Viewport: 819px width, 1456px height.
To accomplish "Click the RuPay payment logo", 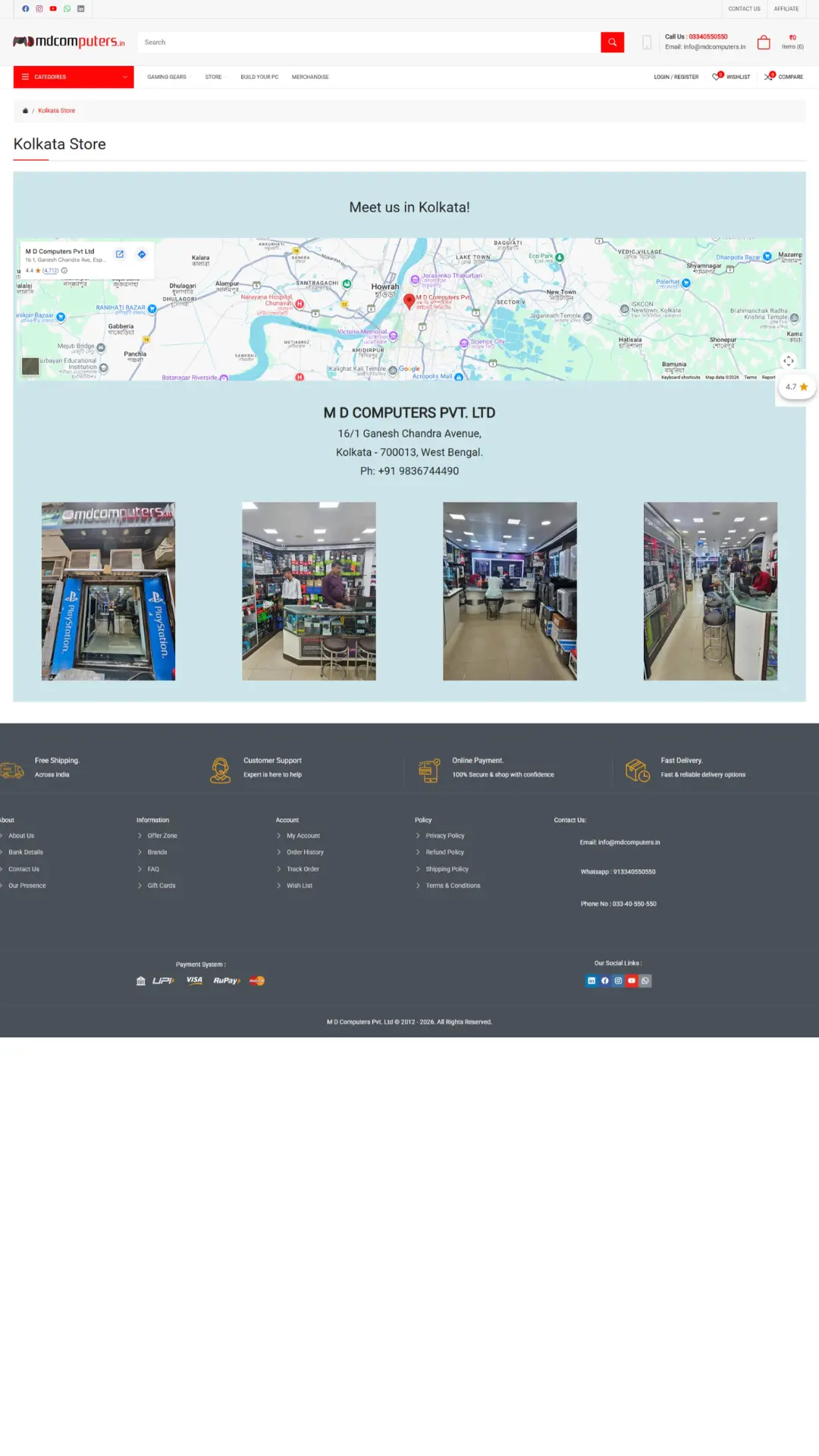I will [227, 981].
